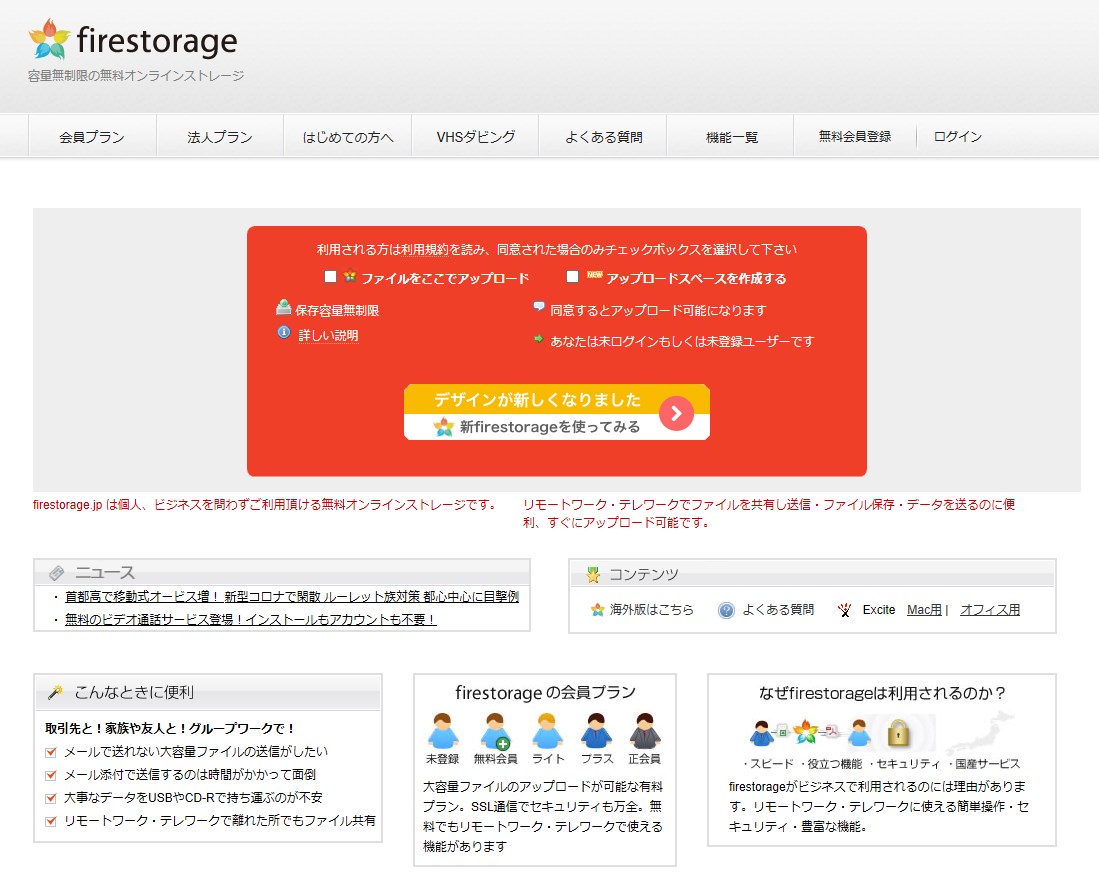Image resolution: width=1099 pixels, height=885 pixels.
Task: Select the 無料会員 member icon
Action: [495, 732]
